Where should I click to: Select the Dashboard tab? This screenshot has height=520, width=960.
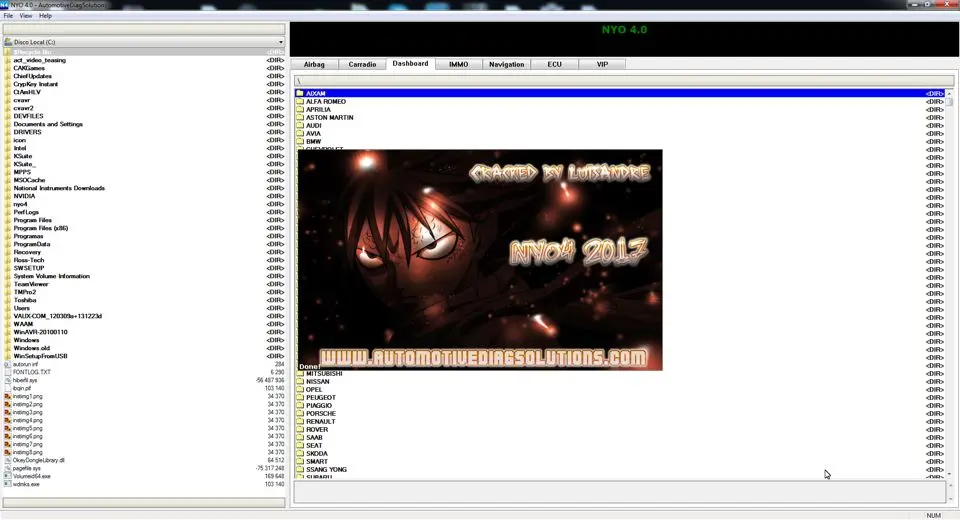pos(410,64)
